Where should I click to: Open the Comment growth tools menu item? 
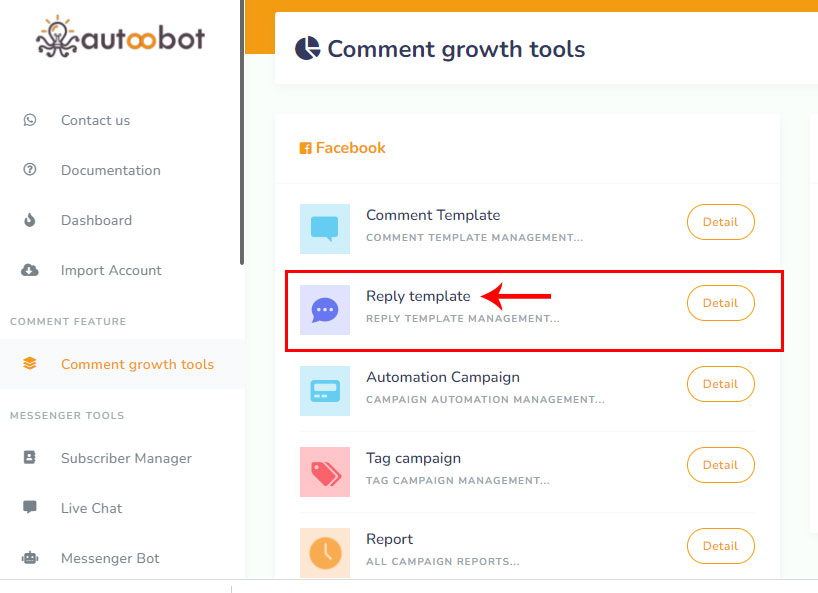click(x=137, y=364)
